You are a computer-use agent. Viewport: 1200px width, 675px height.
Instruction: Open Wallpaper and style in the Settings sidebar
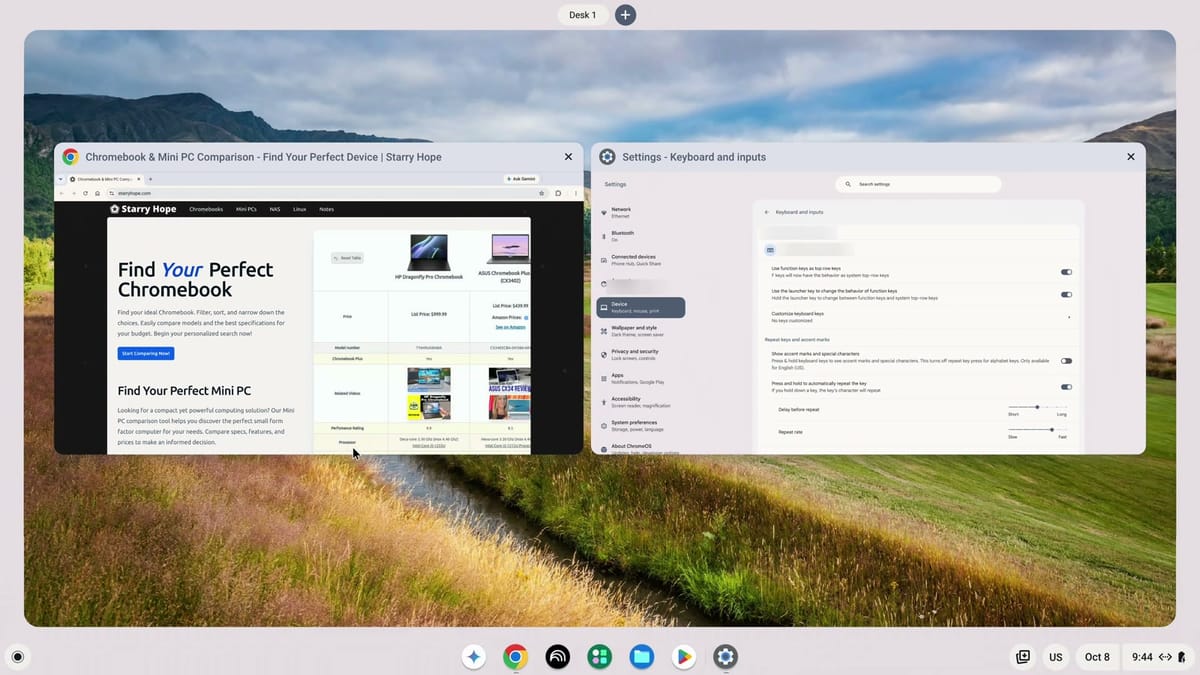click(x=640, y=330)
